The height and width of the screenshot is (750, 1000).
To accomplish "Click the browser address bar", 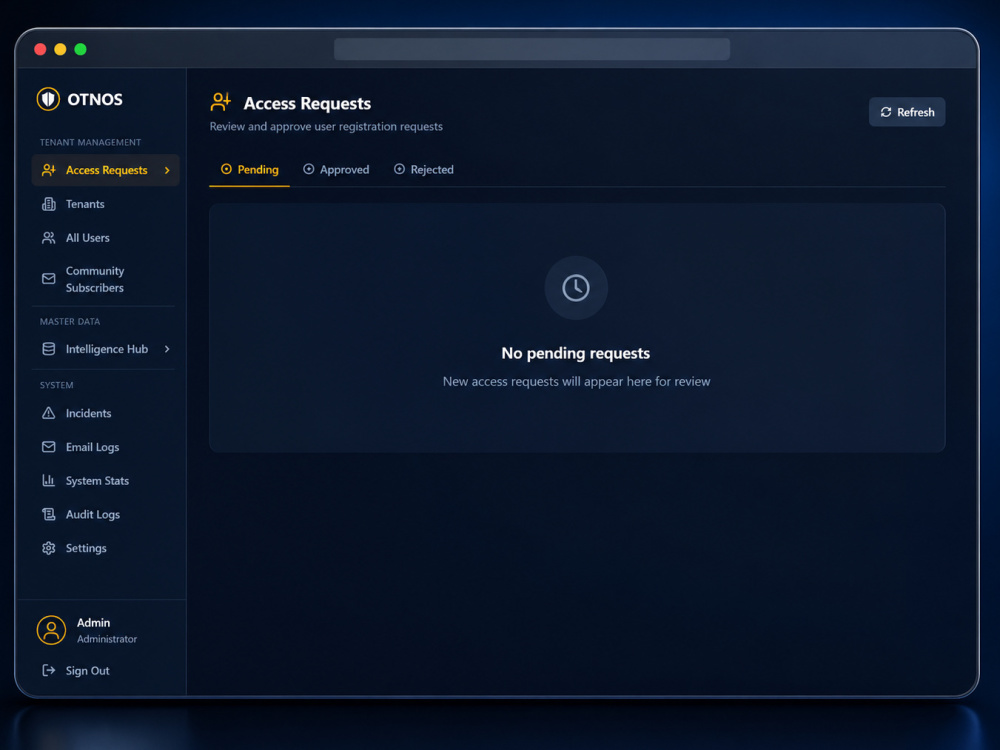I will 532,49.
